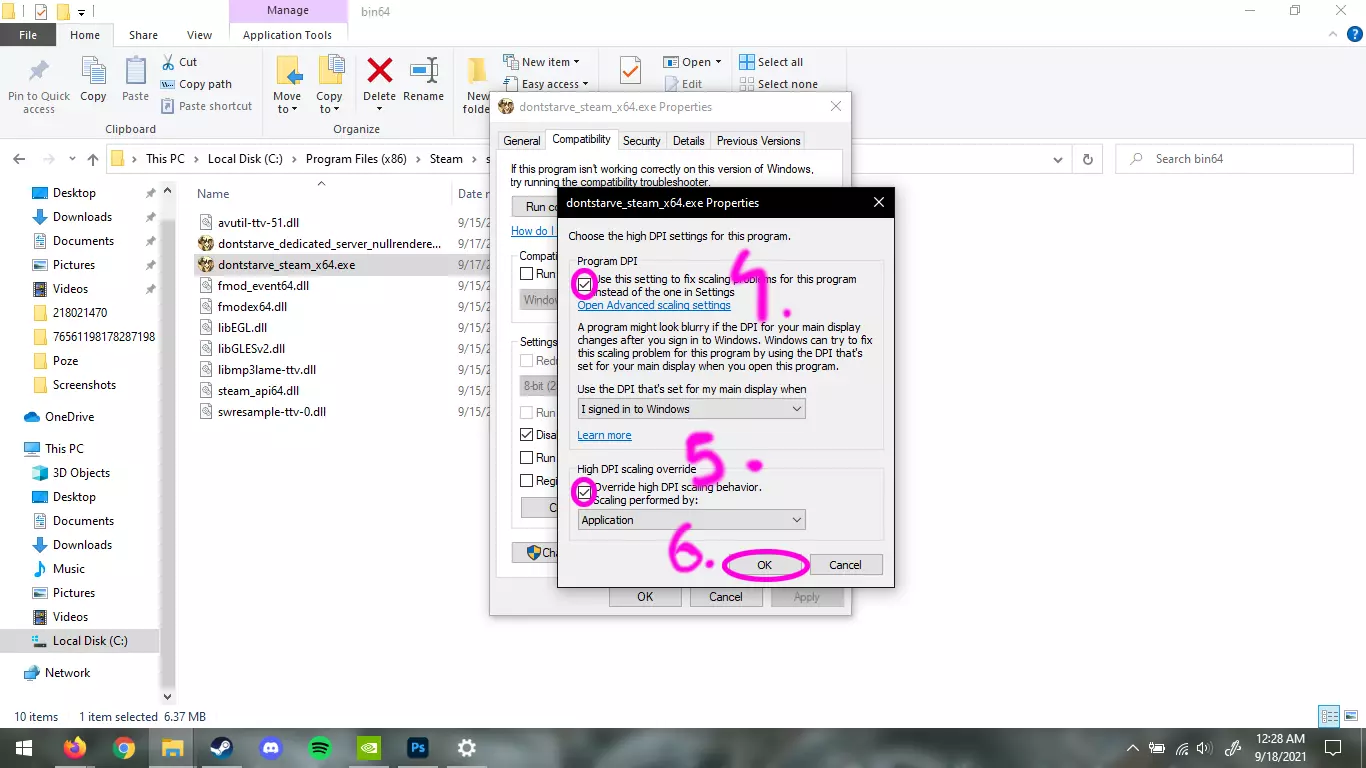Open the Customize Quick Access Toolbar dropdown
This screenshot has width=1366, height=768.
coord(81,12)
